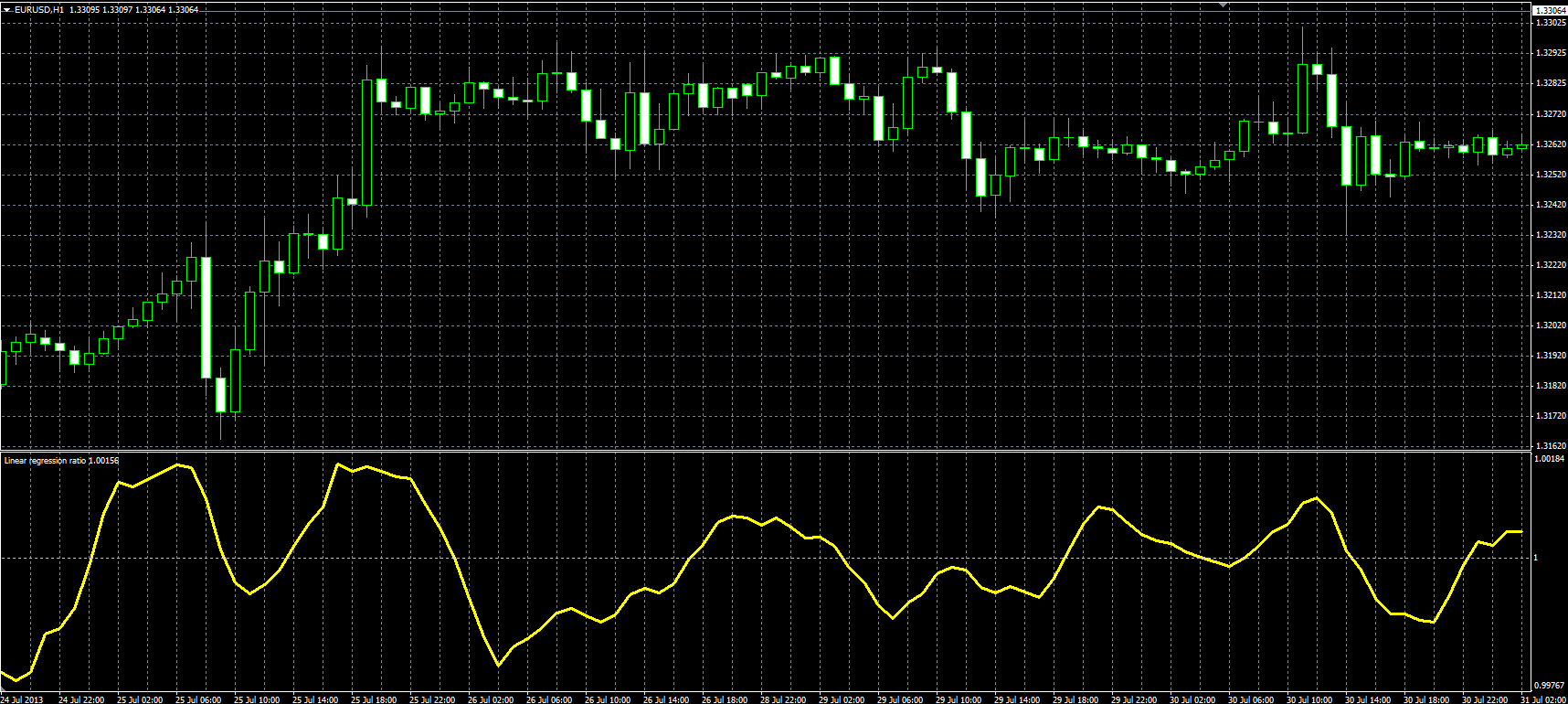The image size is (1568, 704).
Task: Click the 1.31920 price scale label
Action: coord(1551,356)
